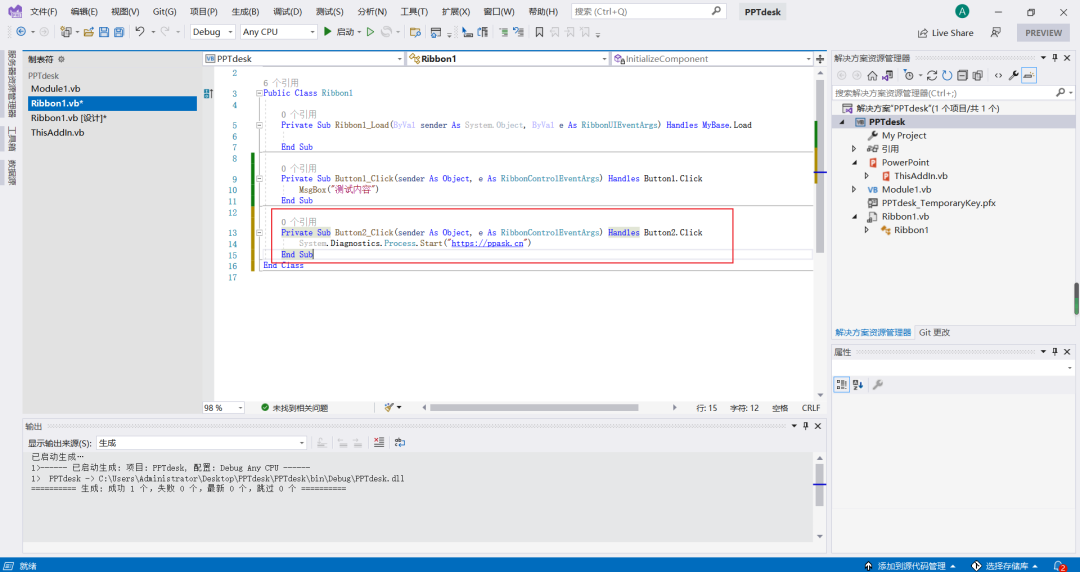Screen dimensions: 1080x572
Task: Click the start-without-debugging outline play icon
Action: (x=370, y=32)
